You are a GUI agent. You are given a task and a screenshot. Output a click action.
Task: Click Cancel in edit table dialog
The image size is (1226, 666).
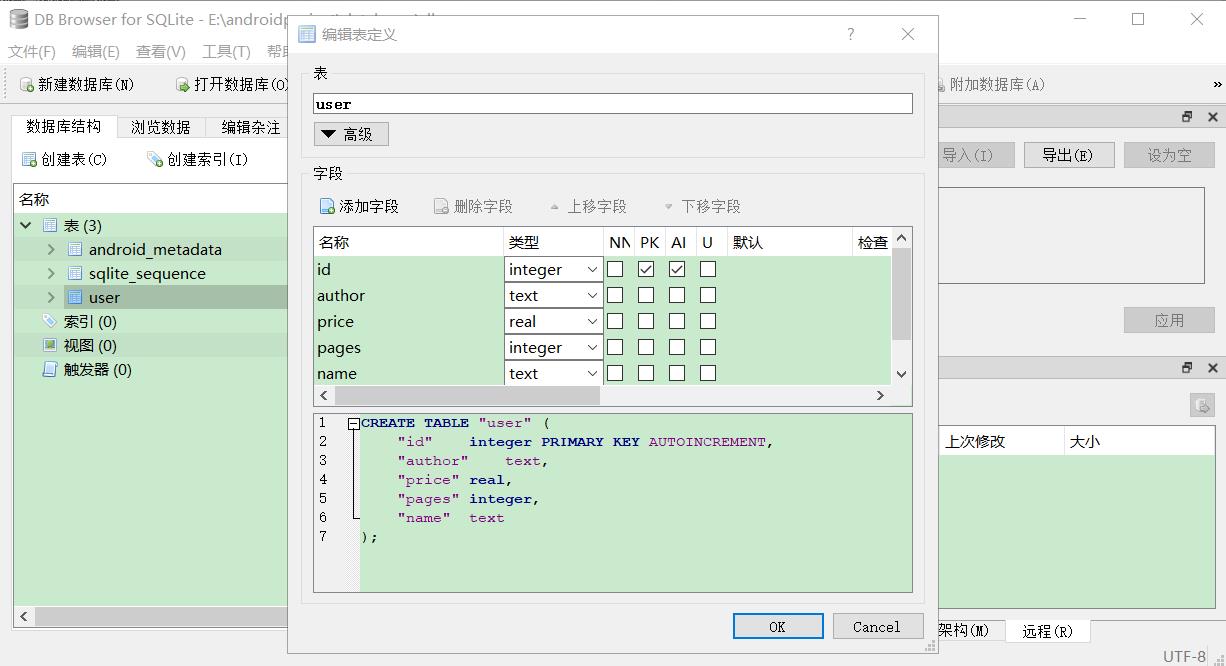pyautogui.click(x=877, y=626)
